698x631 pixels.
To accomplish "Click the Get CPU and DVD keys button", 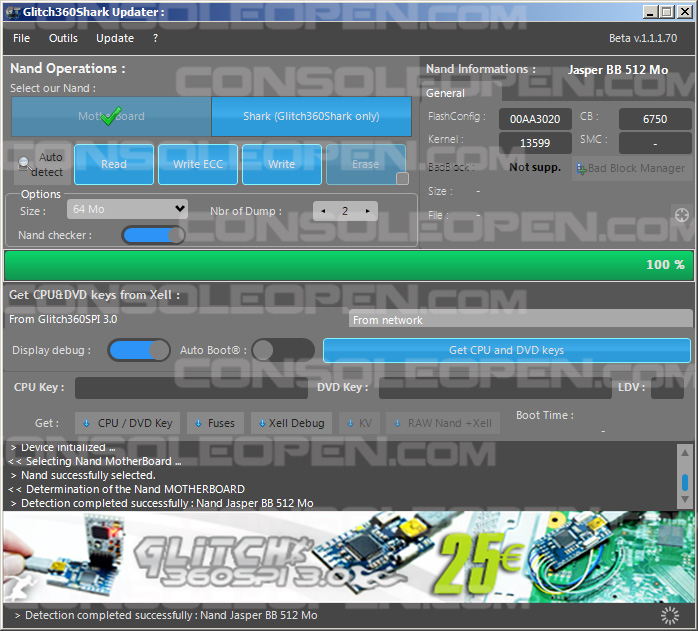I will click(506, 350).
